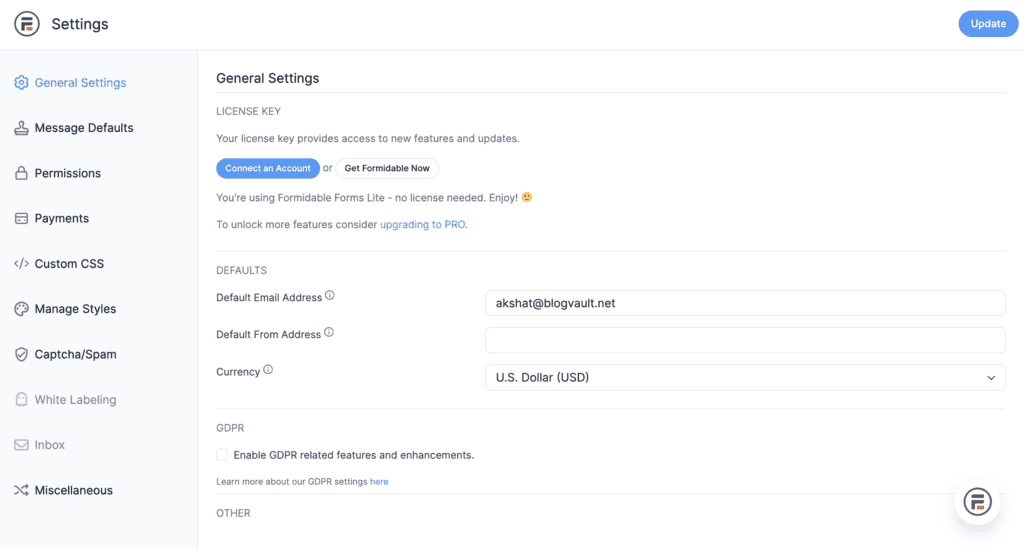Image resolution: width=1024 pixels, height=548 pixels.
Task: Click the Message Defaults stamp icon
Action: pos(22,128)
